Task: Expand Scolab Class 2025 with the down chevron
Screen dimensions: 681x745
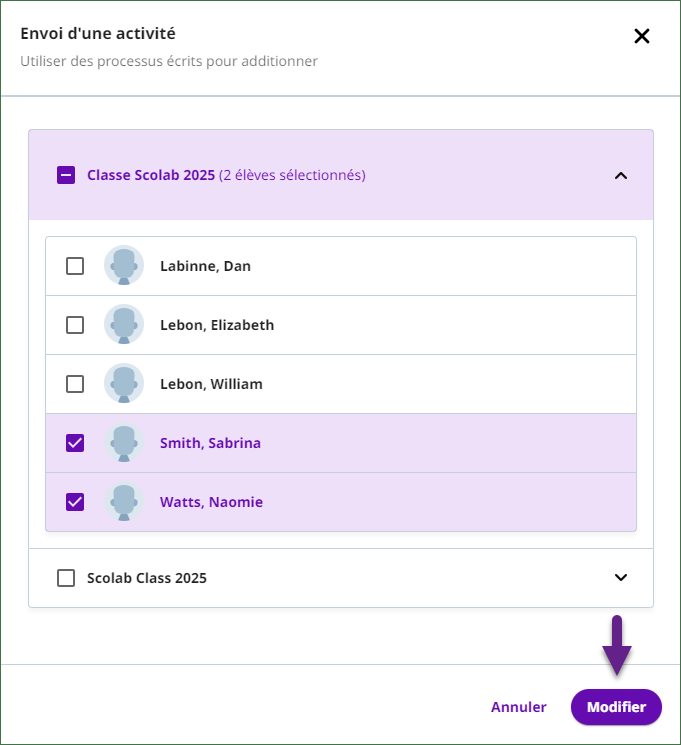Action: [621, 577]
